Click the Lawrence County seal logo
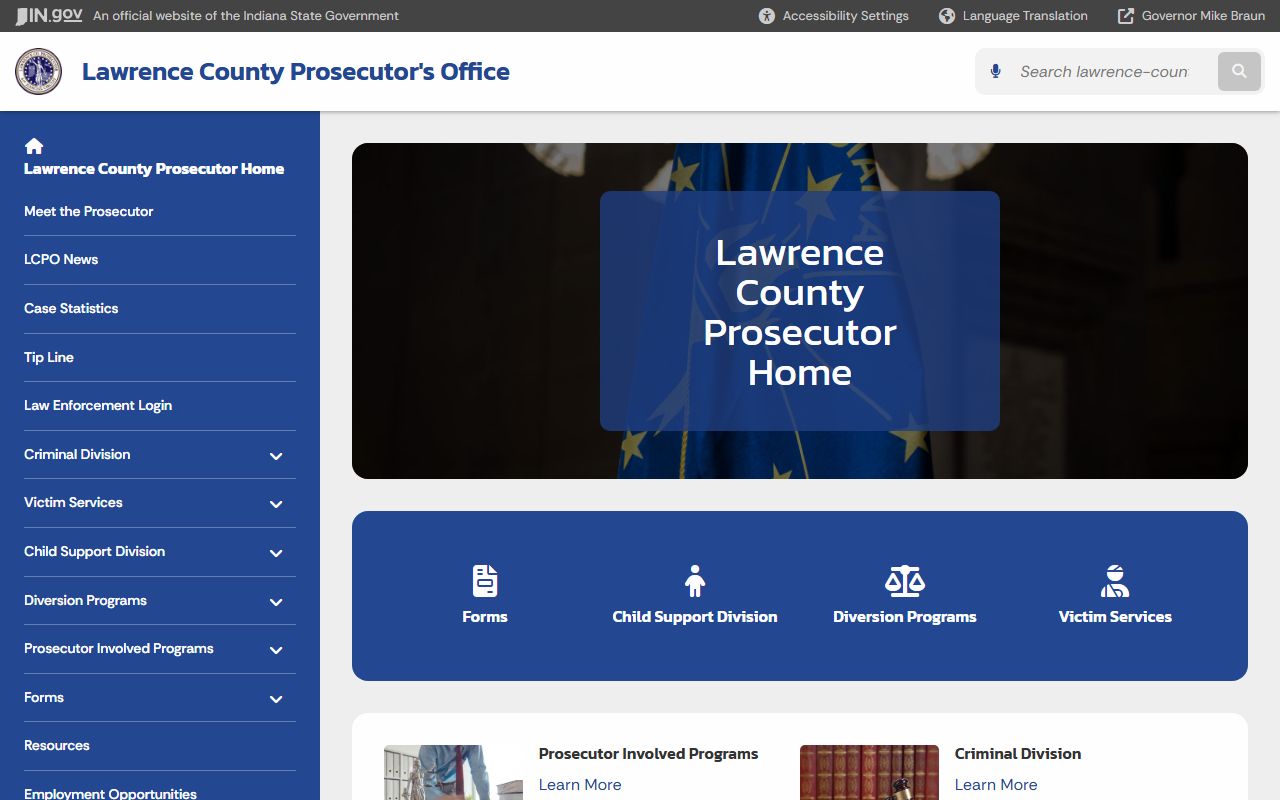Screen dimensions: 1280x800 click(x=39, y=72)
